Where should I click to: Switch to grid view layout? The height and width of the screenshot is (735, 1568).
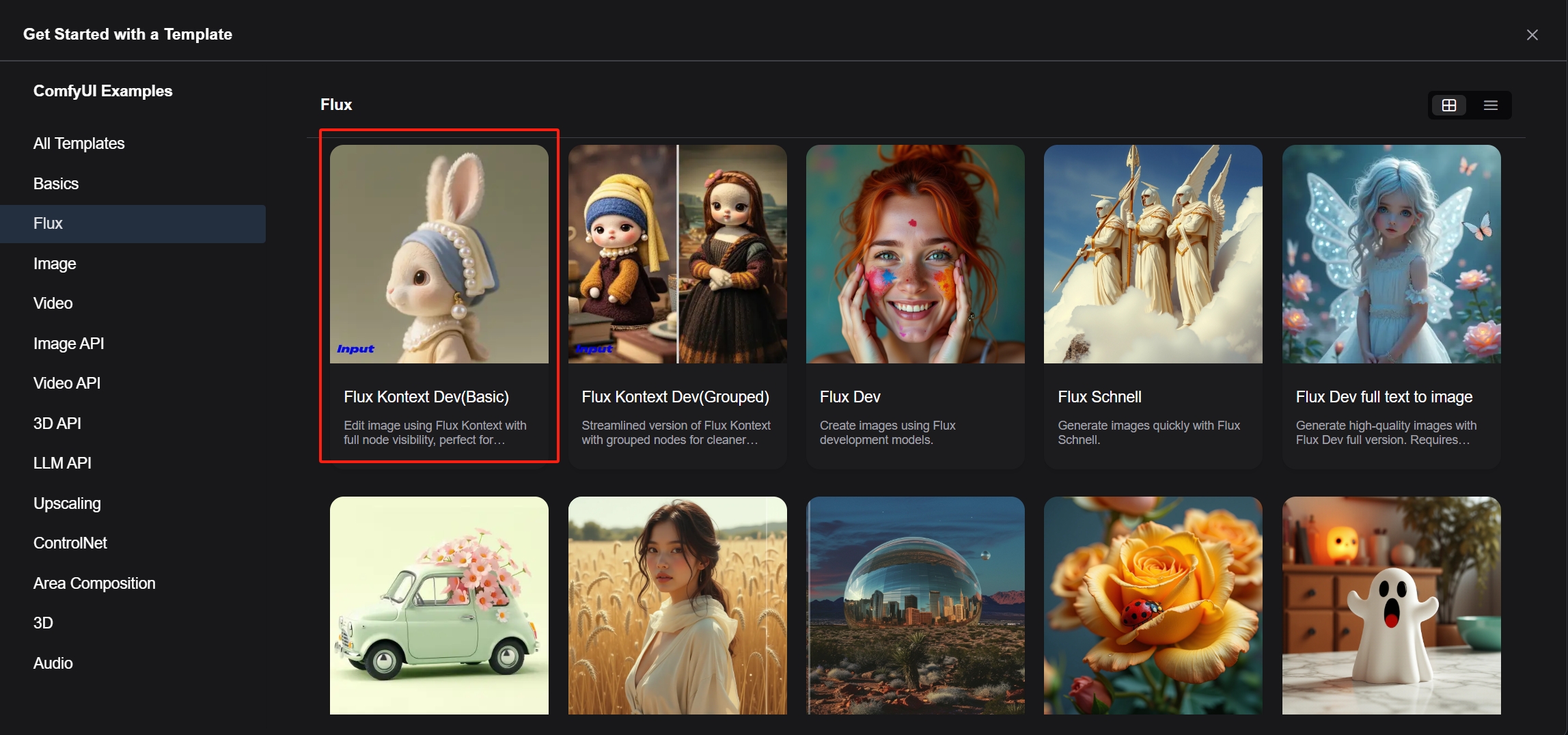1449,105
